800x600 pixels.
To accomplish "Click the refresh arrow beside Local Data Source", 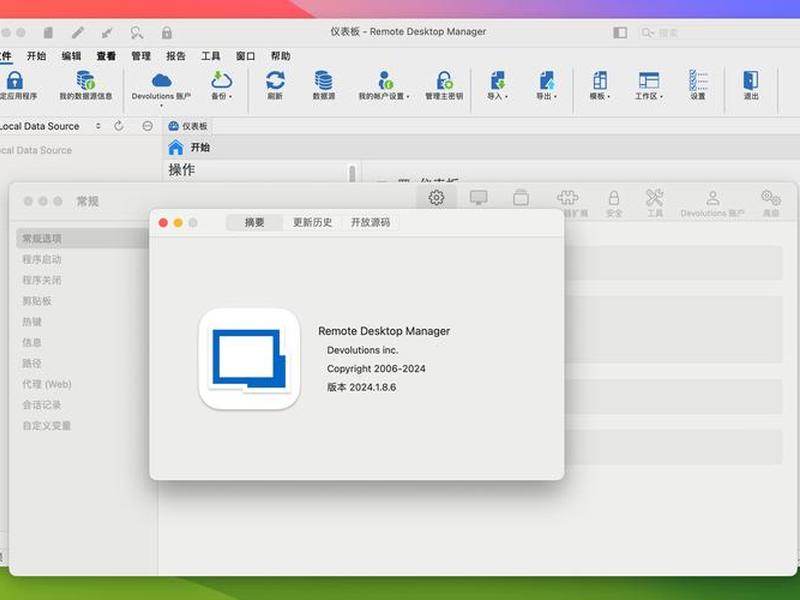I will pyautogui.click(x=119, y=126).
